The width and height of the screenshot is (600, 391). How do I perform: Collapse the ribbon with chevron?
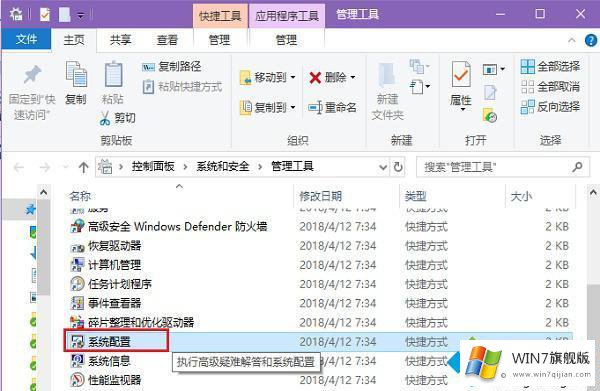[572, 40]
